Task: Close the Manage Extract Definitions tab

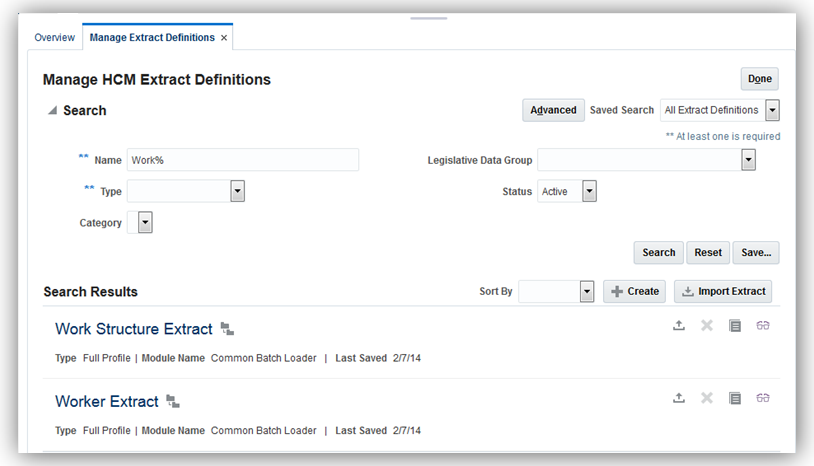Action: click(x=224, y=38)
